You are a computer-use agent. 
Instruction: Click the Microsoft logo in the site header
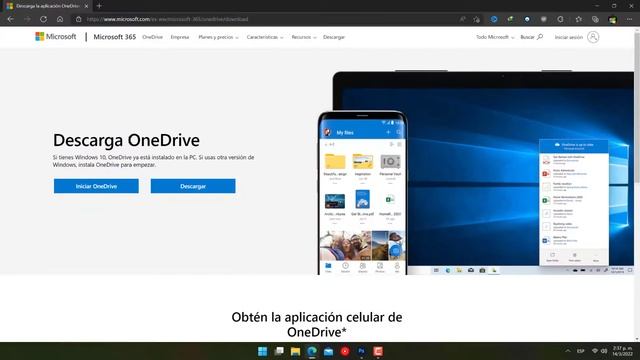(x=56, y=37)
